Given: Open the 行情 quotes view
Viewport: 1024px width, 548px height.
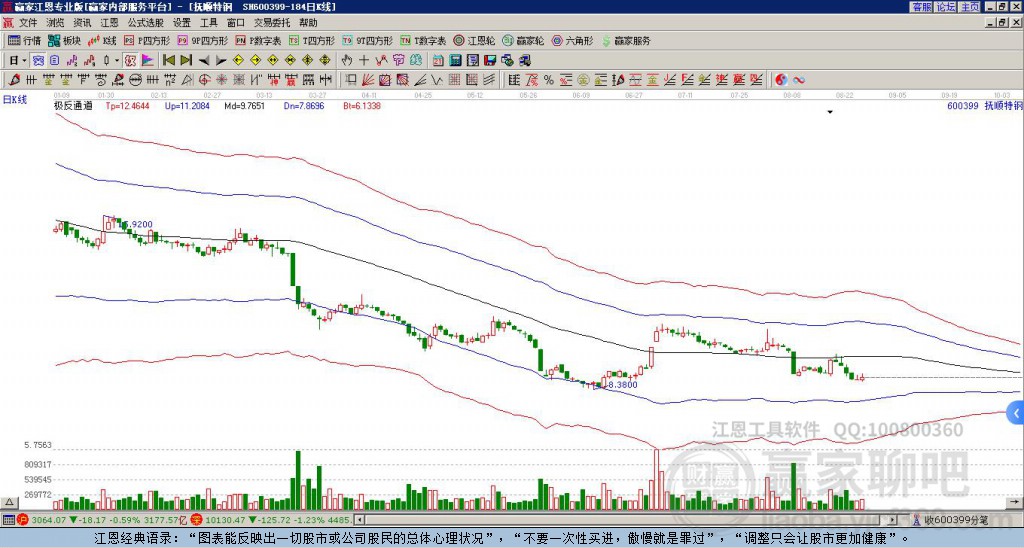Looking at the screenshot, I should (25, 40).
